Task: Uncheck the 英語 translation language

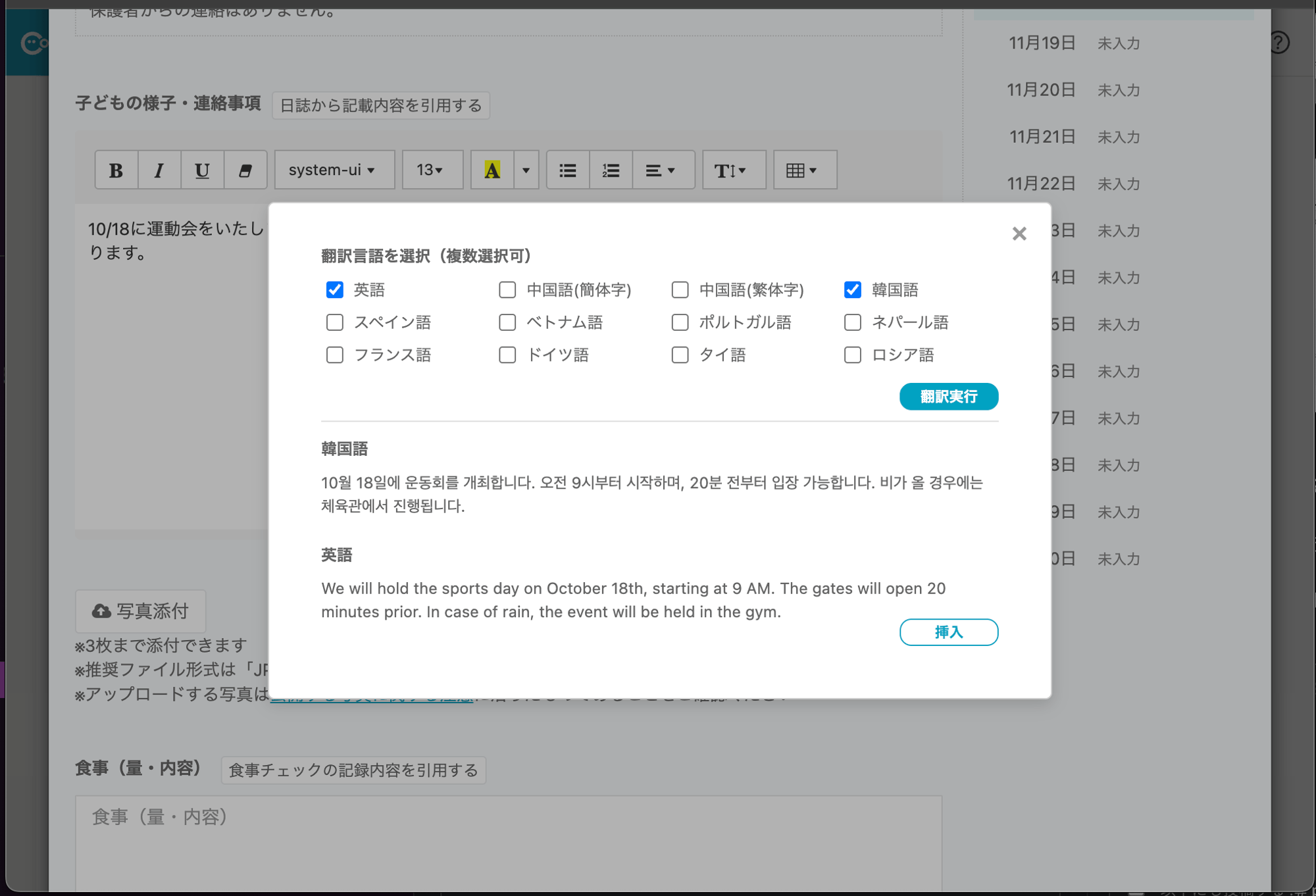Action: 335,289
